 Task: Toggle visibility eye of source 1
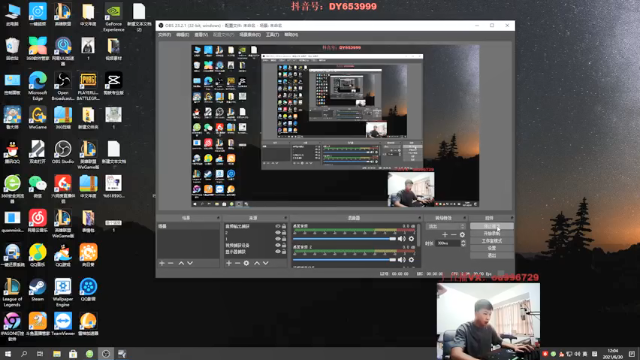pyautogui.click(x=278, y=239)
